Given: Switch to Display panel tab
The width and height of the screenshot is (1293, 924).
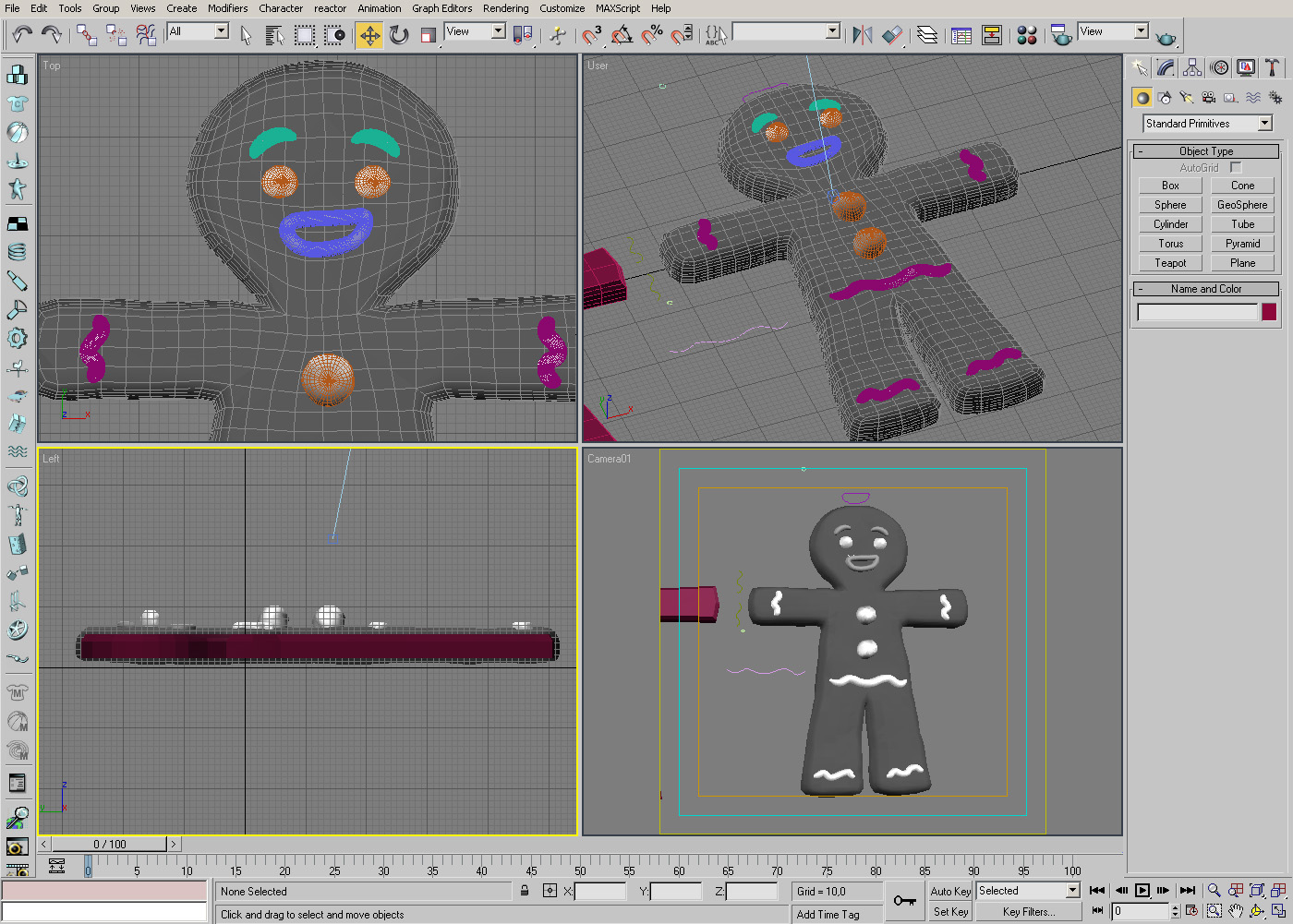Looking at the screenshot, I should [x=1246, y=67].
